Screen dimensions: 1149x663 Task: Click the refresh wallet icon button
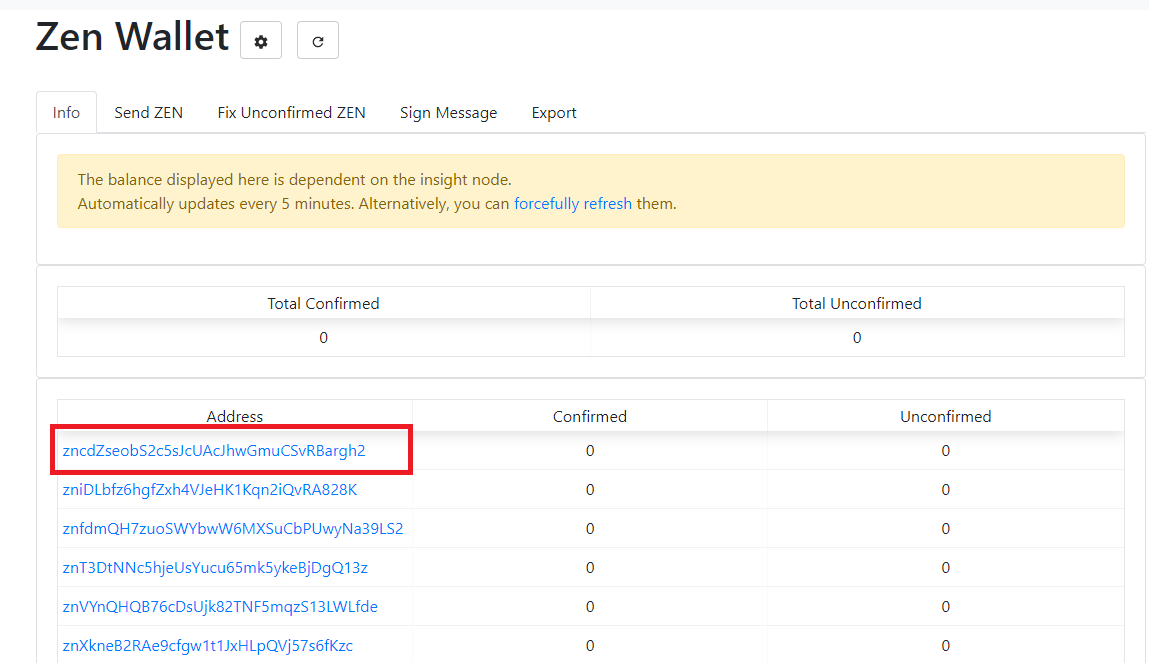(x=317, y=40)
